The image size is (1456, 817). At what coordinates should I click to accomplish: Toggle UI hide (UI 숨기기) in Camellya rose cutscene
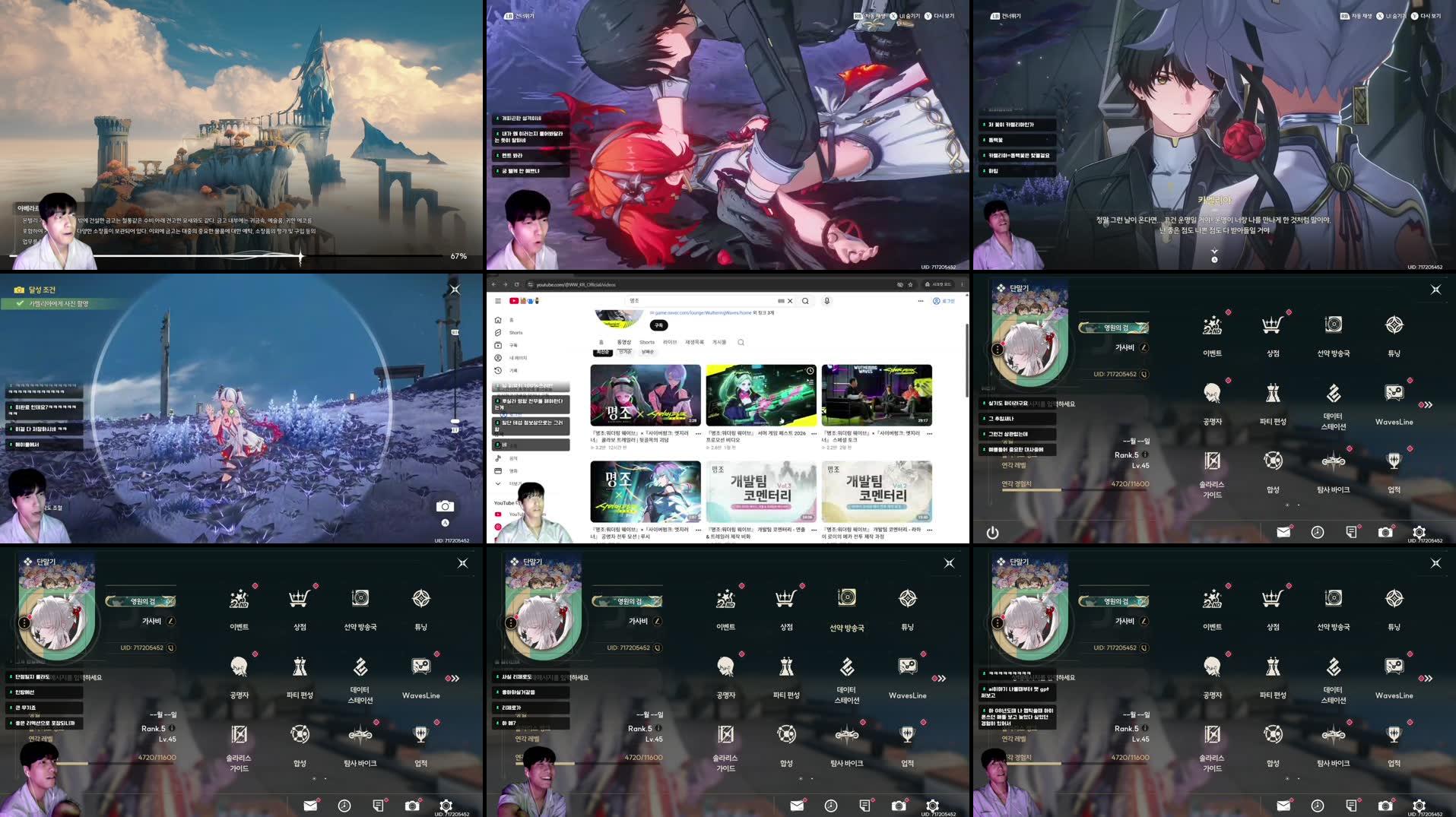tap(1391, 16)
